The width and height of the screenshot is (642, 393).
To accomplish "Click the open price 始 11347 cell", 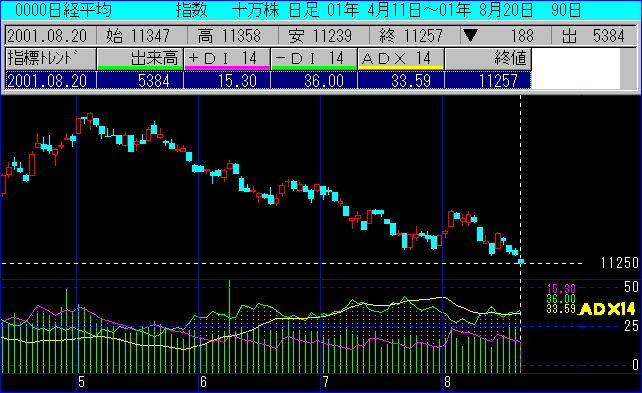I will click(142, 36).
